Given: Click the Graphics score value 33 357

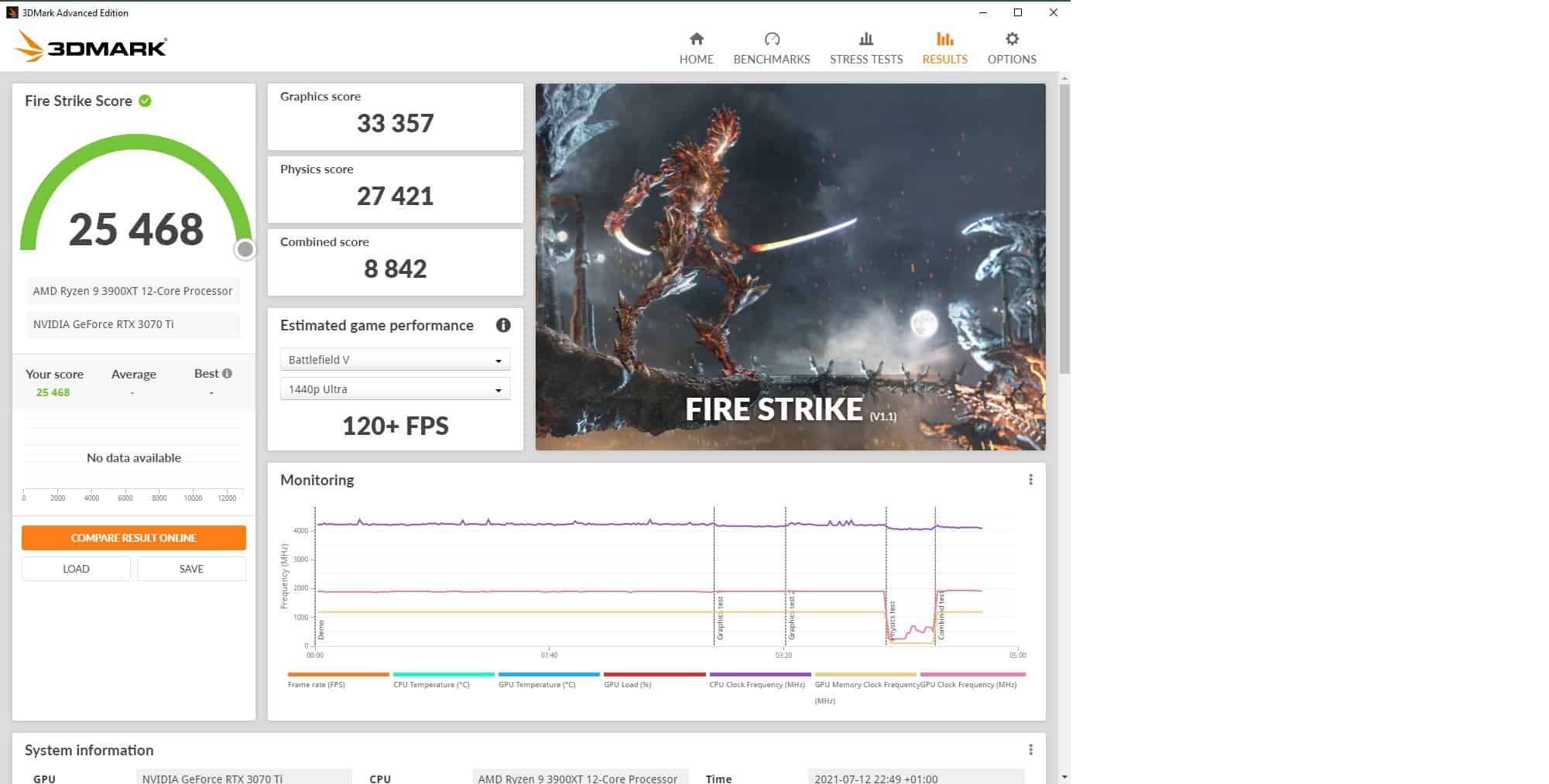Looking at the screenshot, I should 395,123.
